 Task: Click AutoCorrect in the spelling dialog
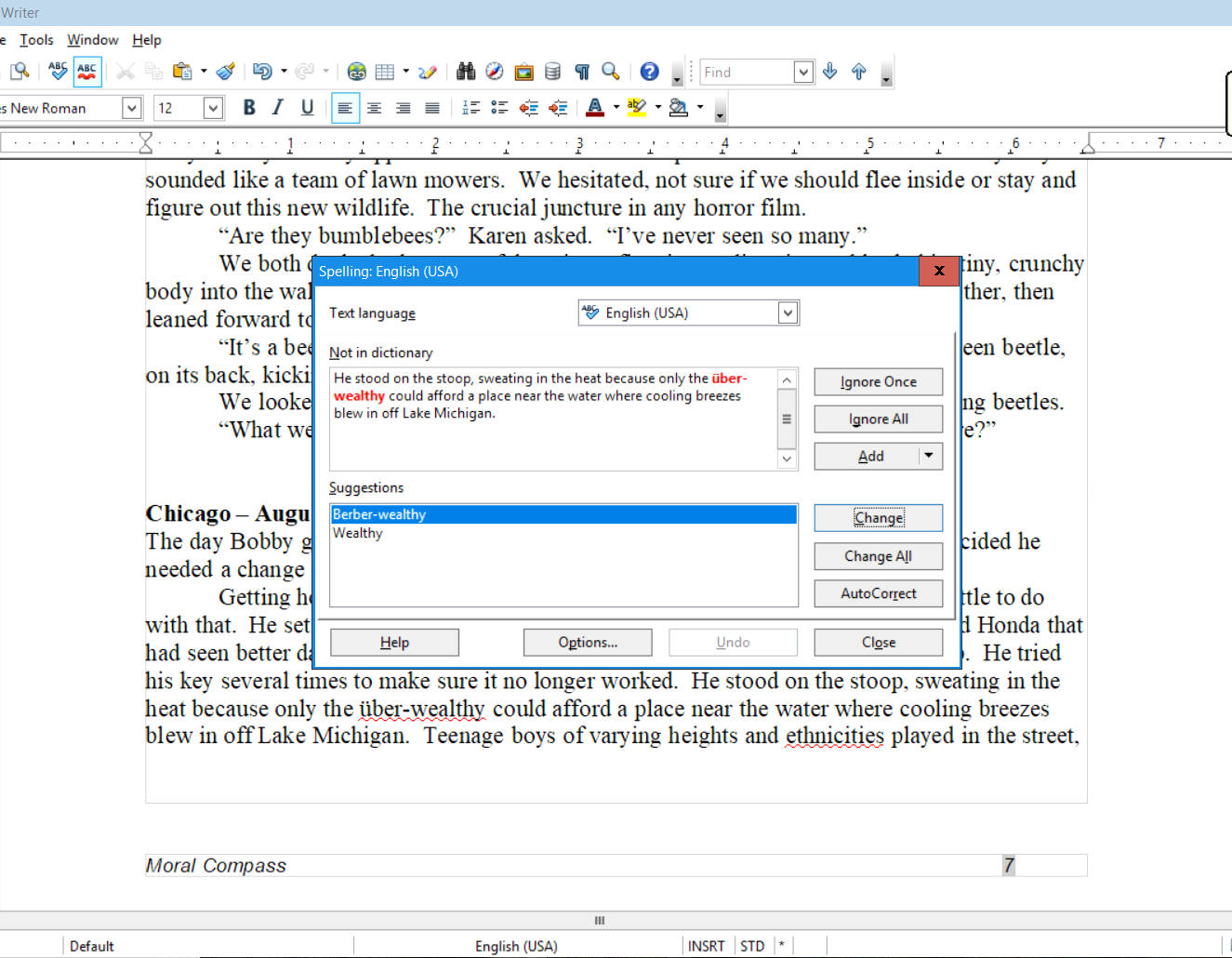(878, 593)
